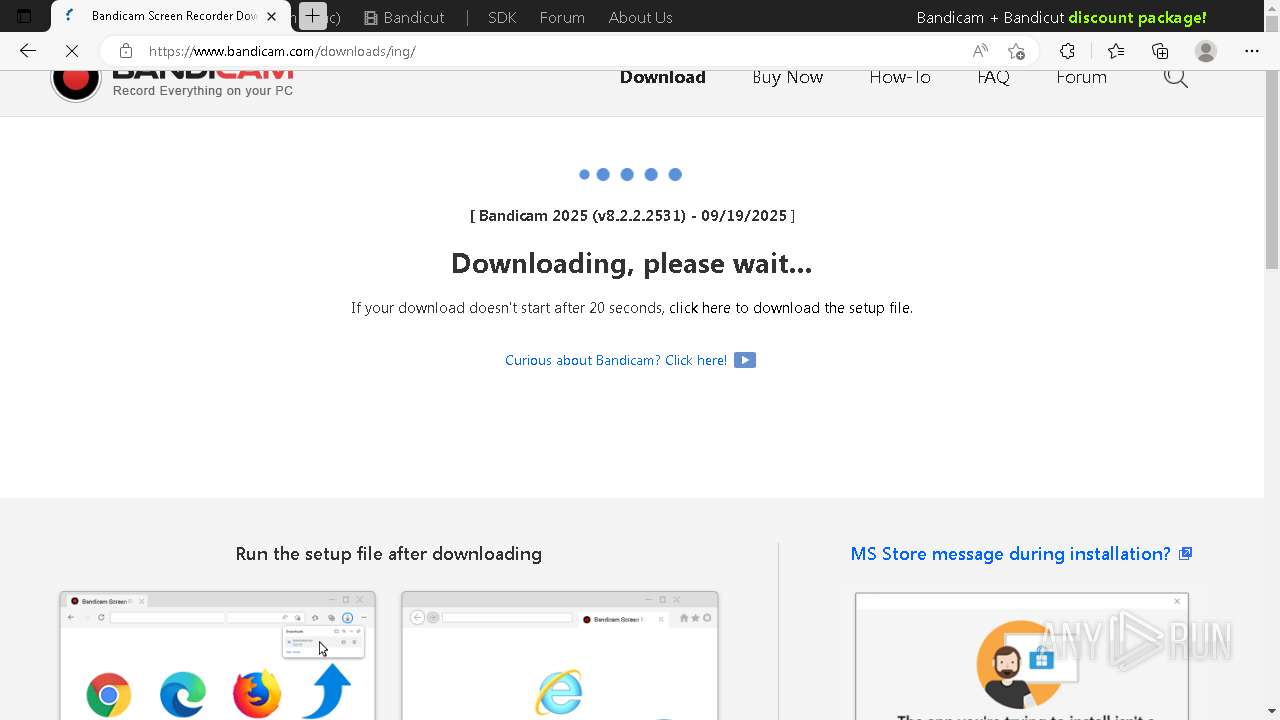Click the blue loading dots progress indicator
The height and width of the screenshot is (720, 1280).
(x=630, y=174)
